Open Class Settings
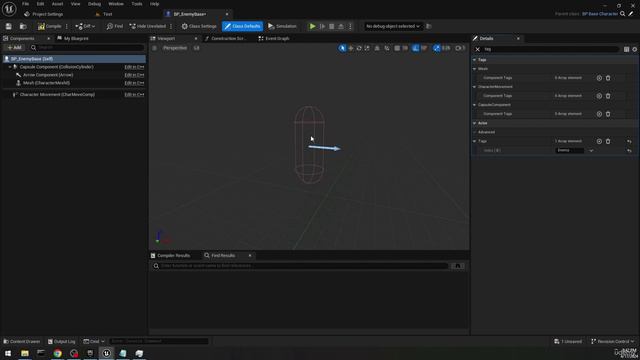Viewport: 640px width, 360px height. (x=199, y=26)
